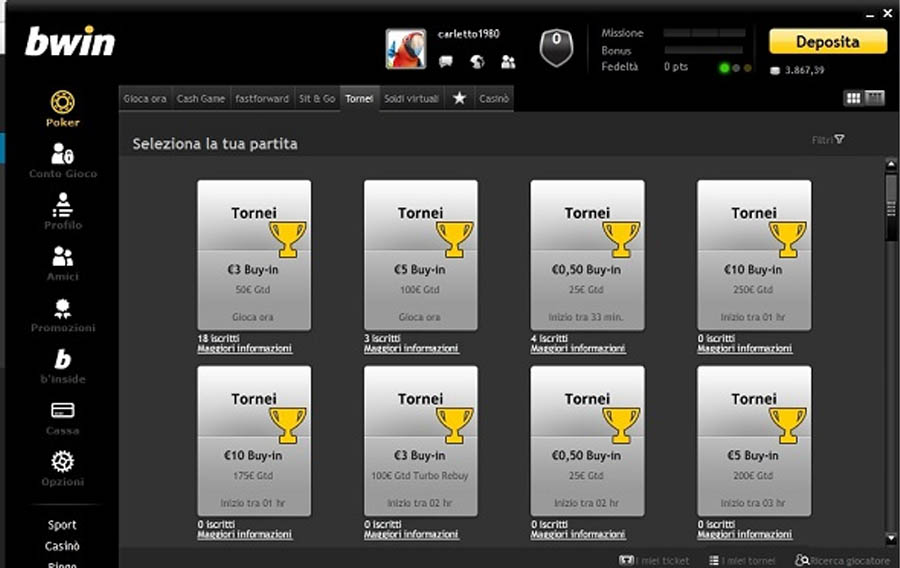Click the balance amount 3.867,39
This screenshot has height=568, width=900.
(x=804, y=70)
